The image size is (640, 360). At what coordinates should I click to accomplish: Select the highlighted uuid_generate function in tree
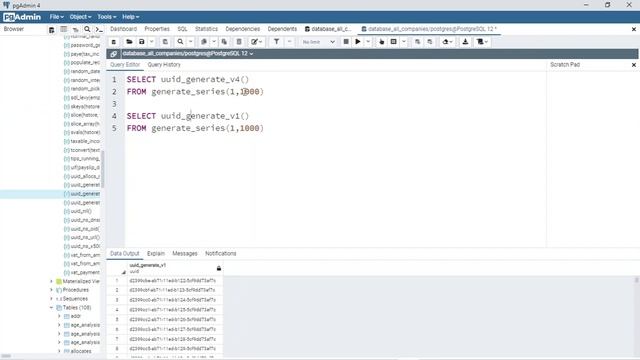click(x=85, y=193)
